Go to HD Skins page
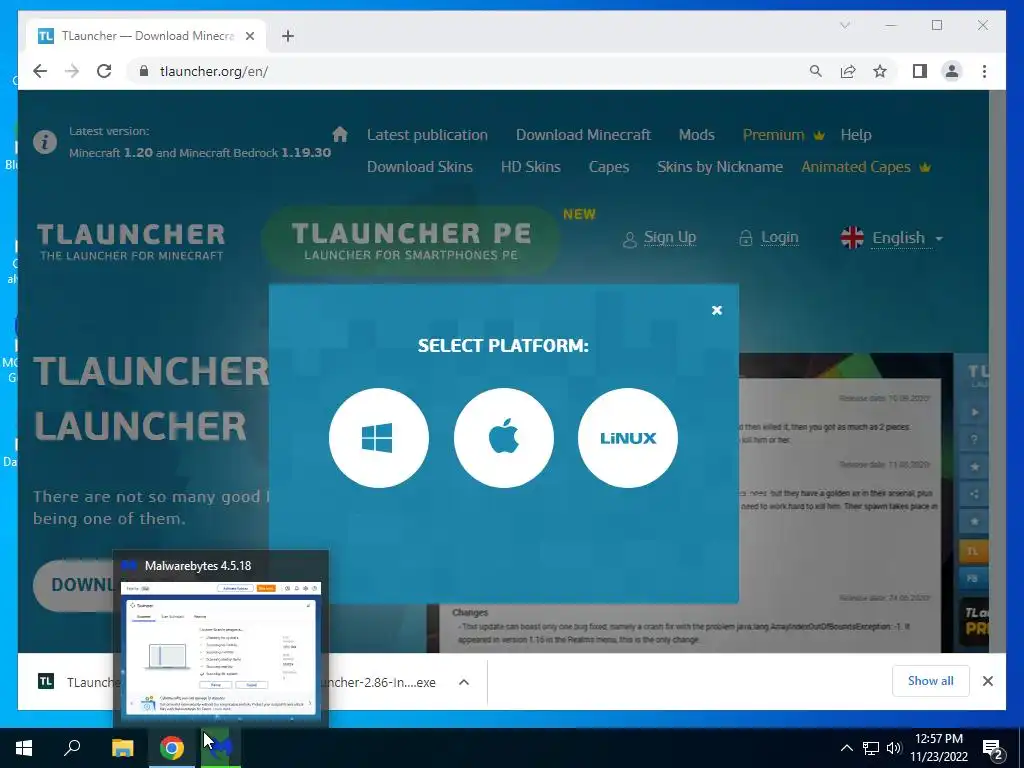Viewport: 1024px width, 768px height. click(530, 167)
